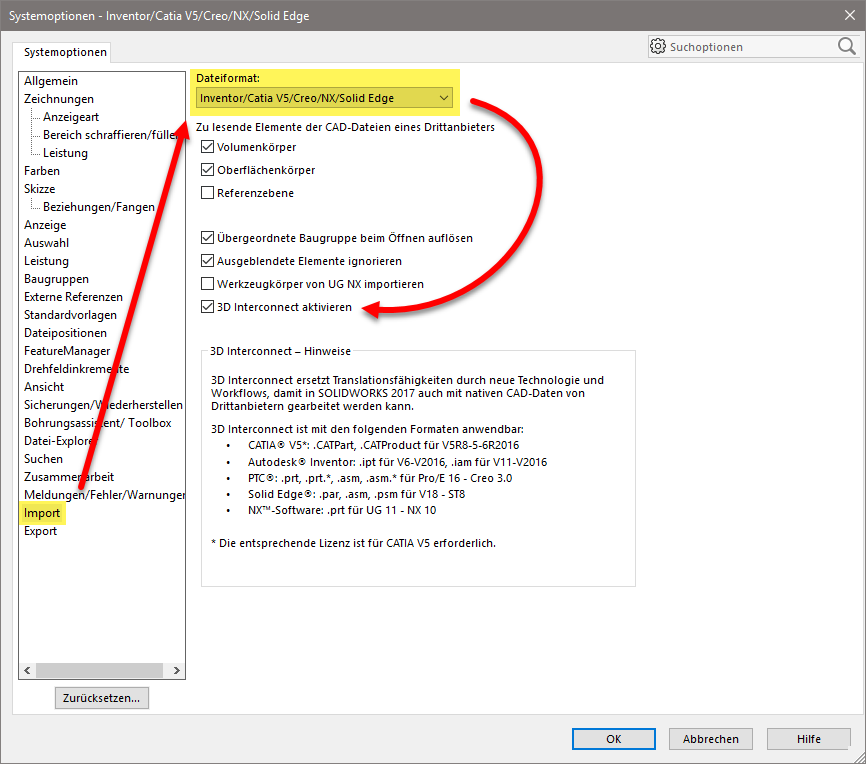Close the Systemoptionen dialog
Viewport: 866px width, 764px height.
(850, 15)
